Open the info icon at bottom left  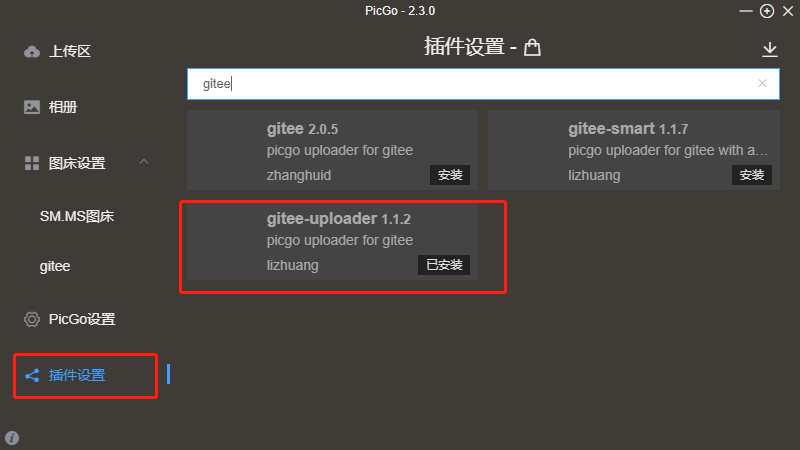coord(12,438)
